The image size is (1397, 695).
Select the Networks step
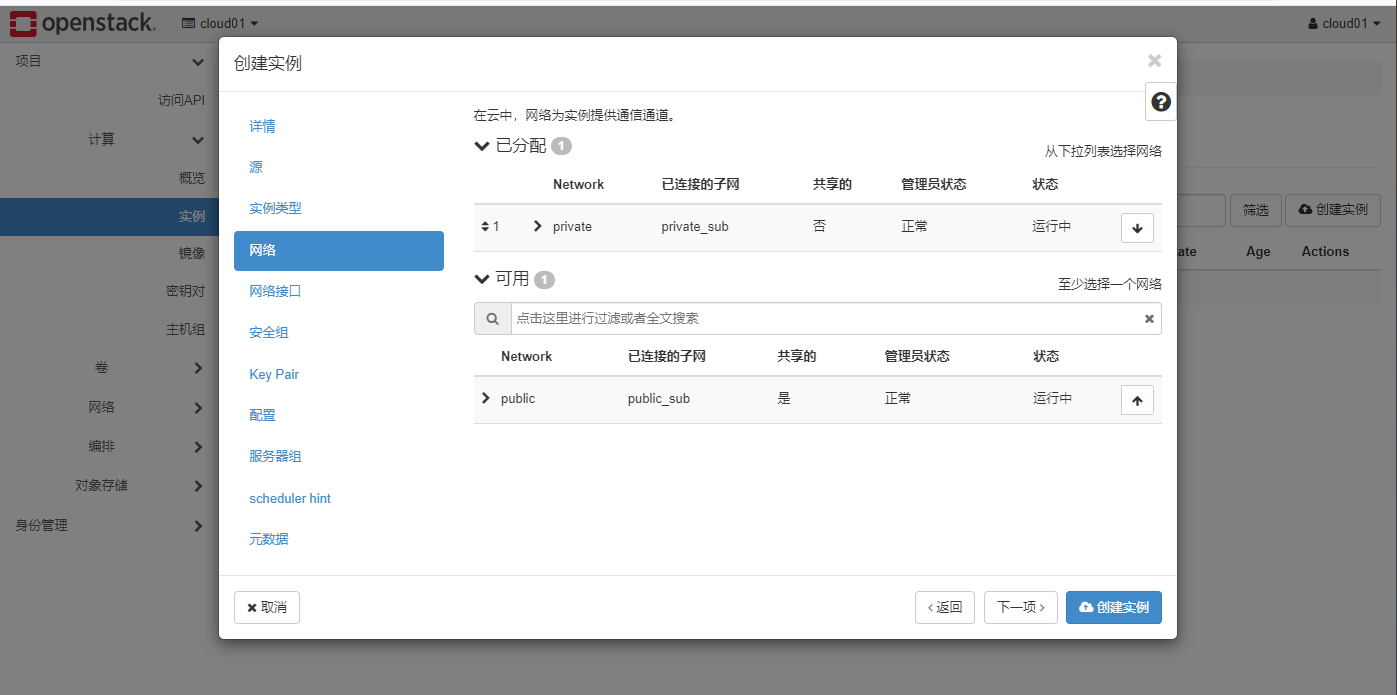point(339,250)
